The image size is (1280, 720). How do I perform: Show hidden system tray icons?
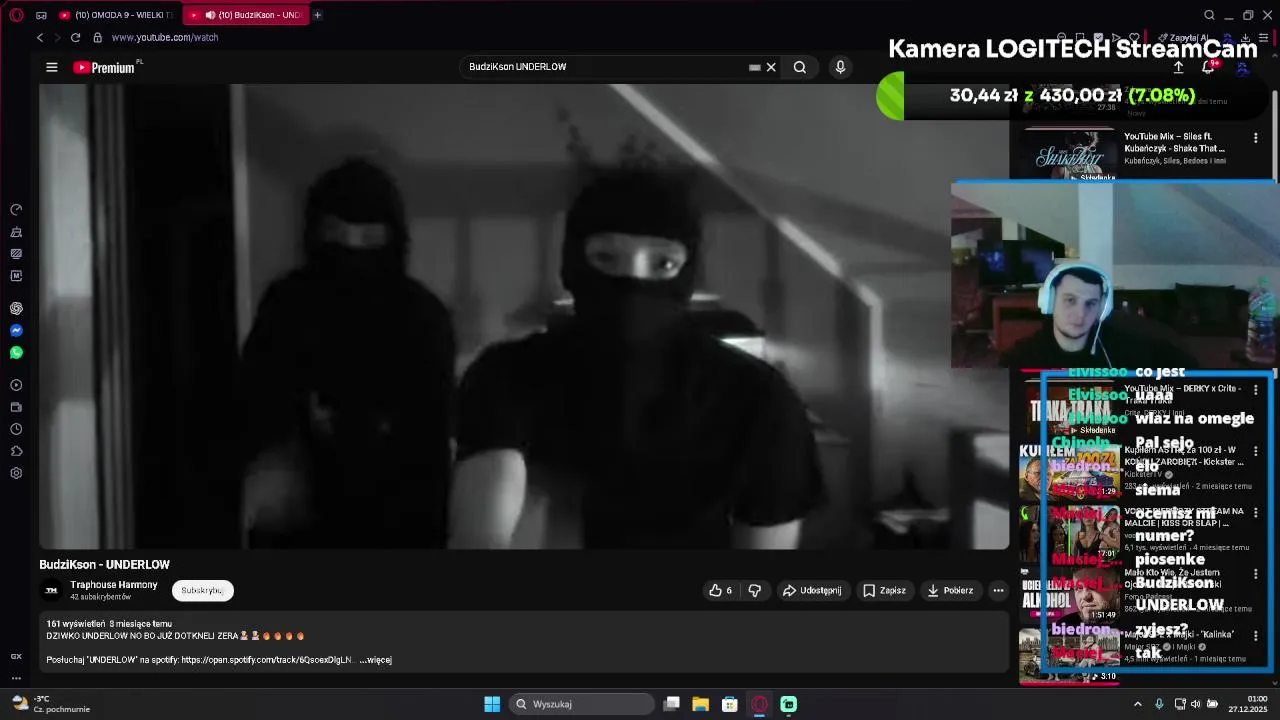[1137, 704]
